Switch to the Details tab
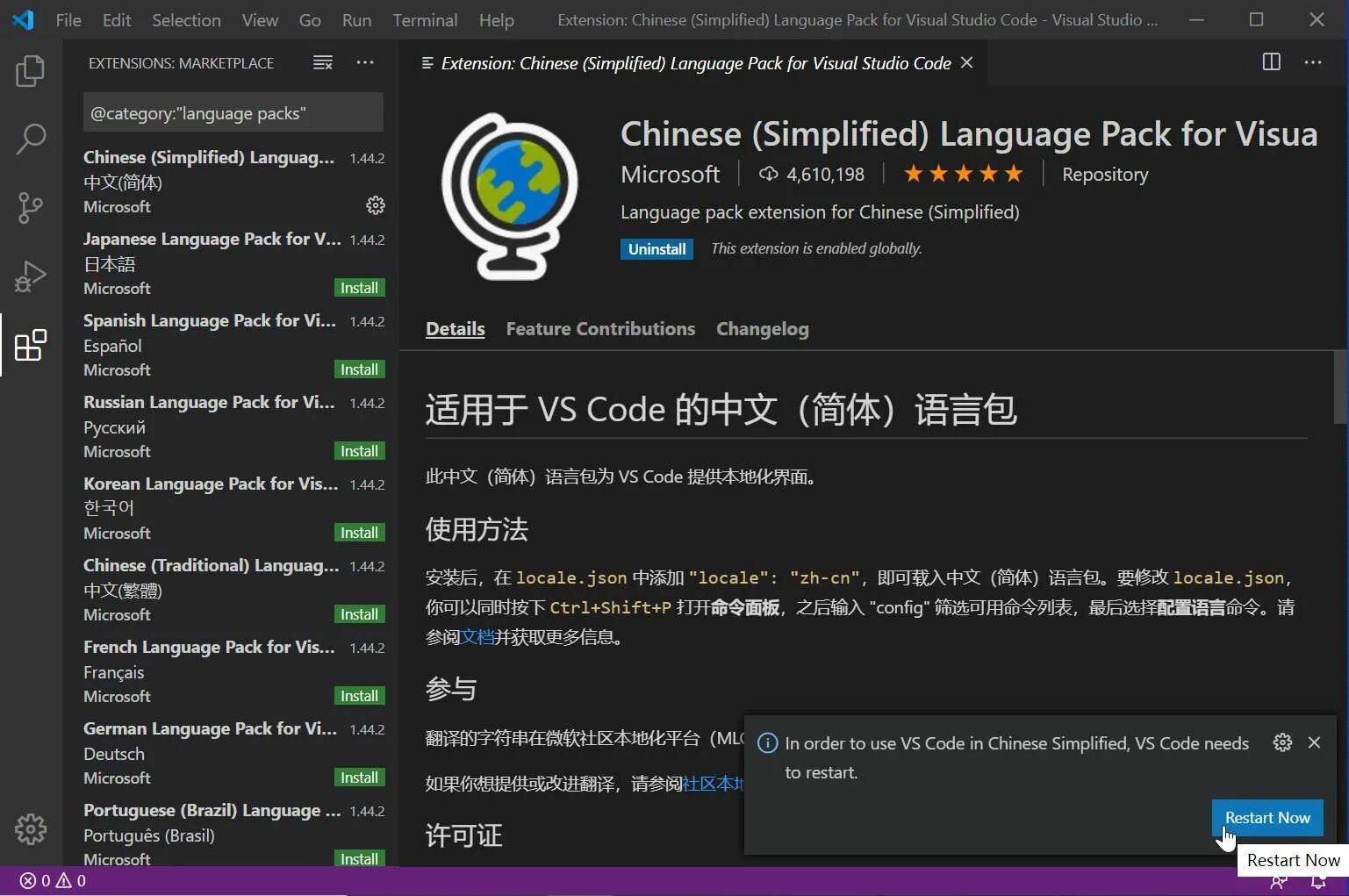Screen dimensions: 1349x896 click(x=456, y=329)
